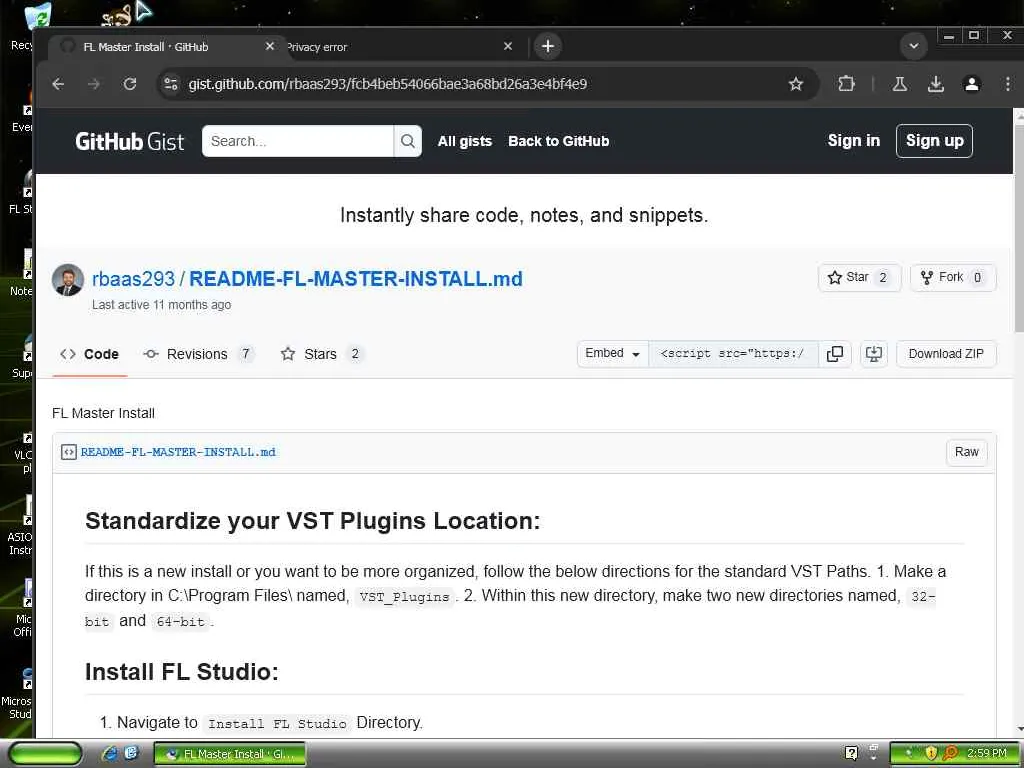The image size is (1024, 768).
Task: Click the FL Master Install description text
Action: pos(103,413)
